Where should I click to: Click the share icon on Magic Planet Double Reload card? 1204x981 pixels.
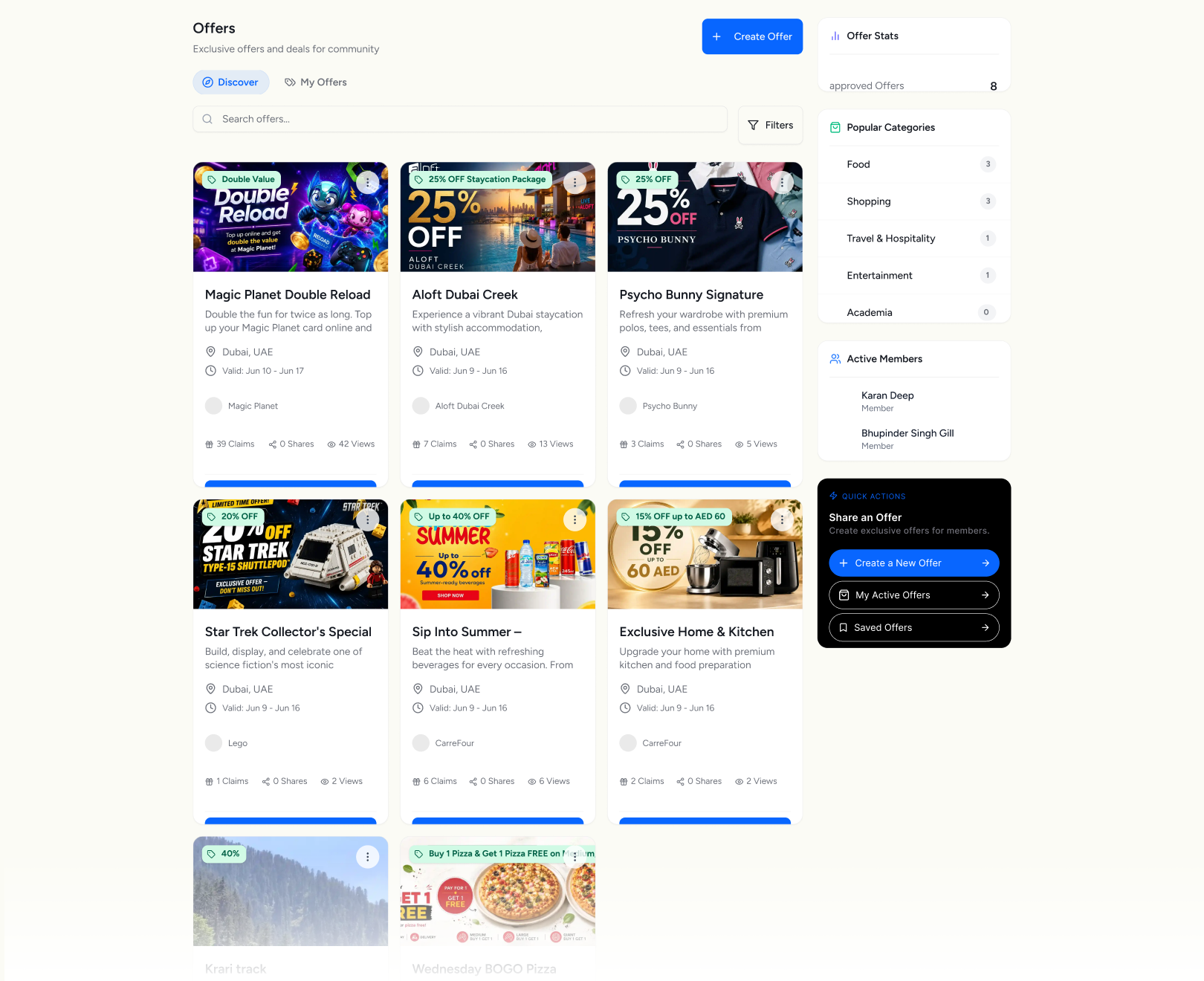coord(273,444)
